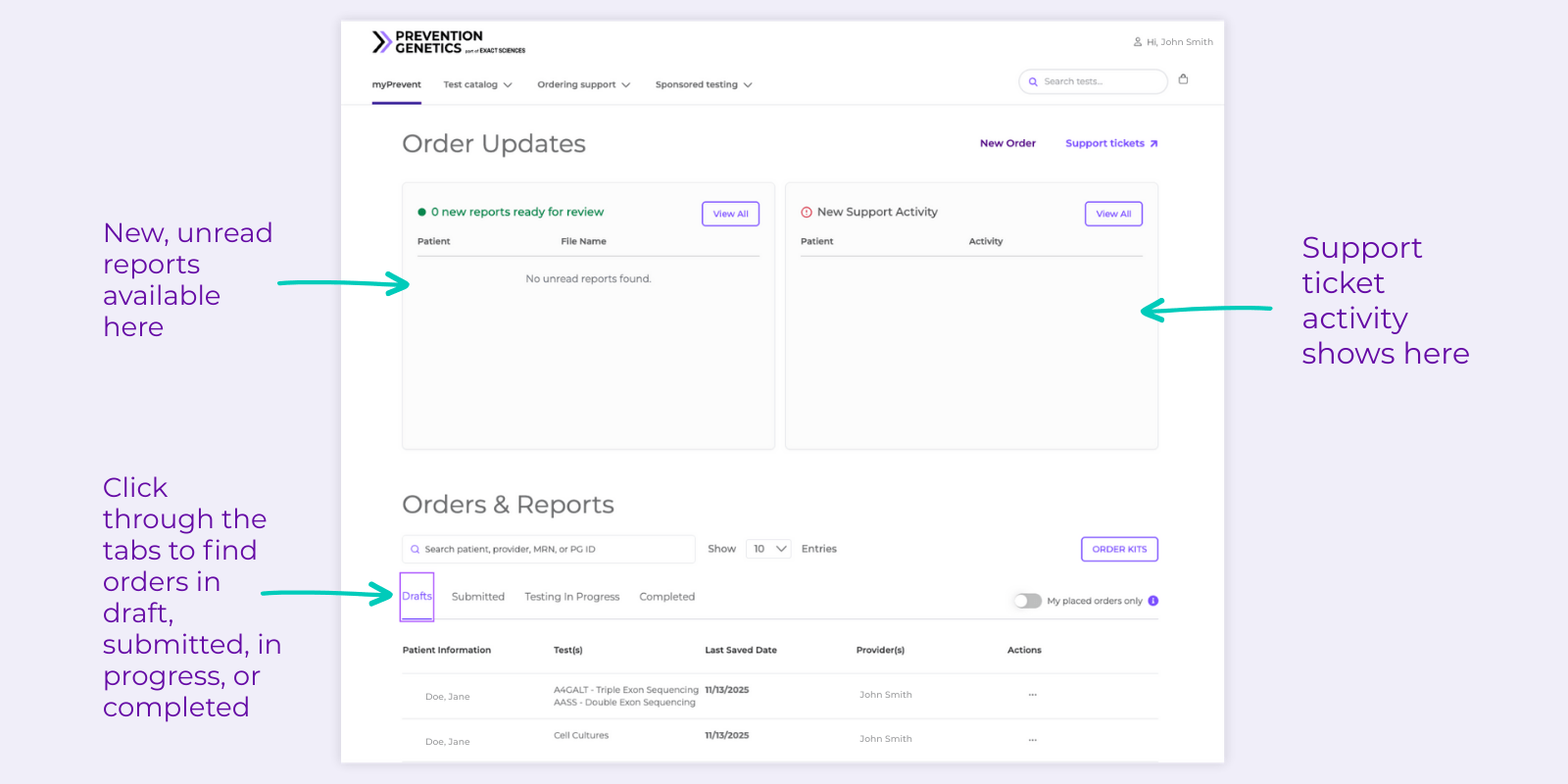
Task: Go to the Completed tab
Action: [x=666, y=597]
